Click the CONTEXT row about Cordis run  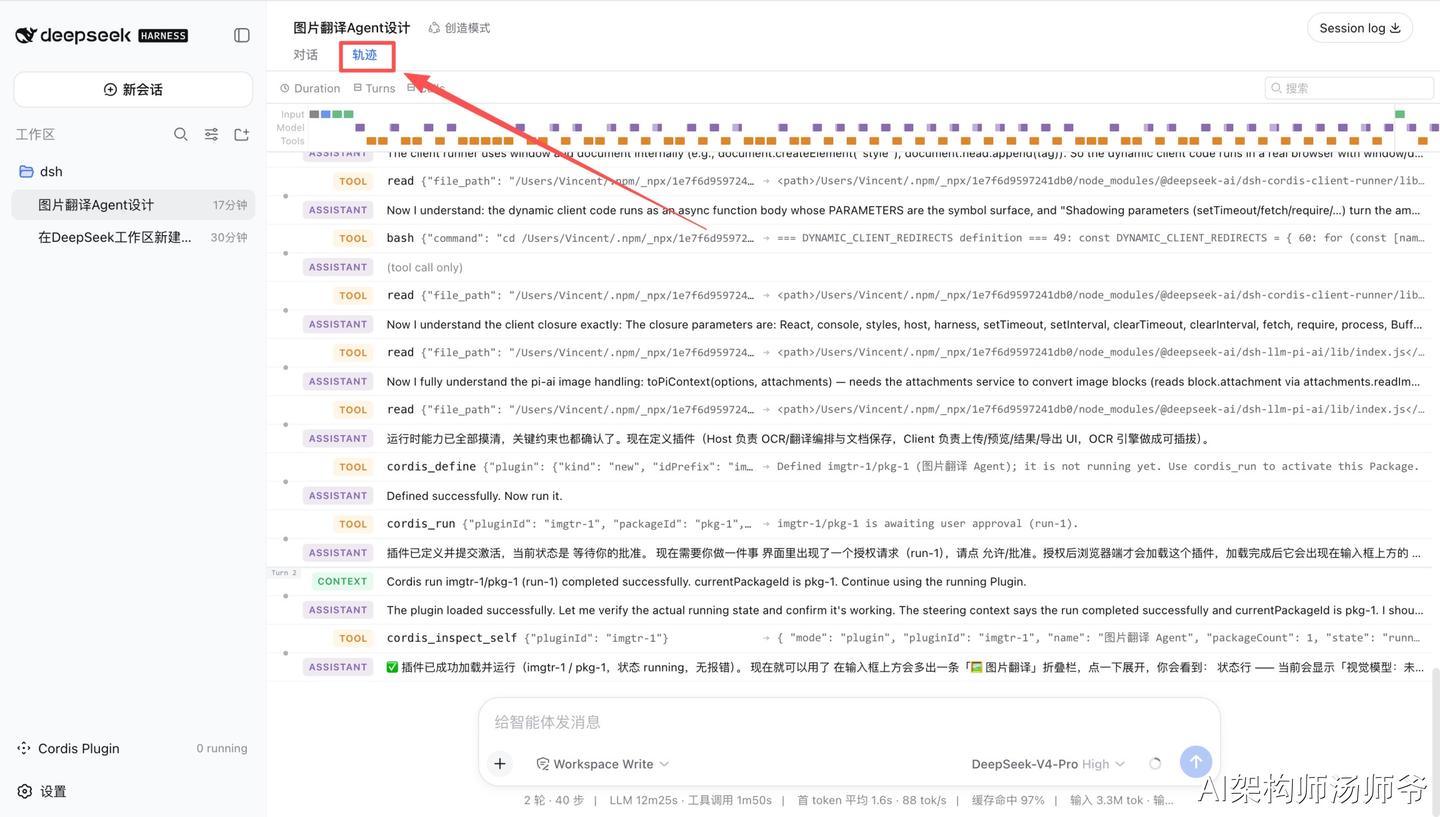[x=849, y=581]
